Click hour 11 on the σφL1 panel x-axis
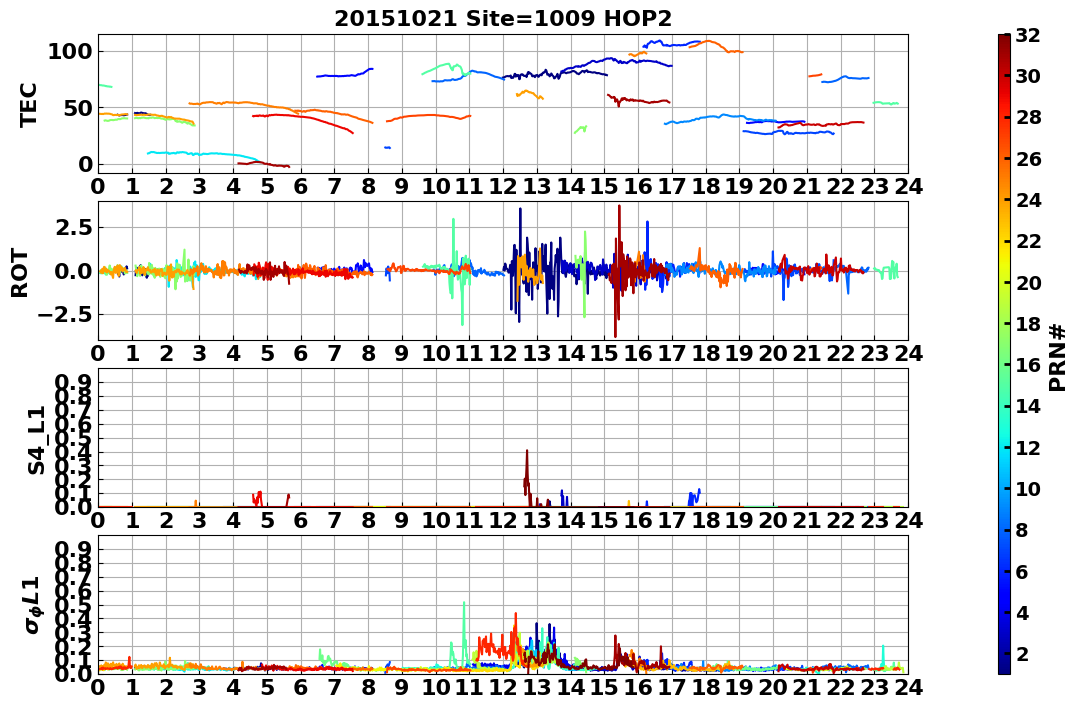This screenshot has width=1077, height=709. (x=469, y=687)
